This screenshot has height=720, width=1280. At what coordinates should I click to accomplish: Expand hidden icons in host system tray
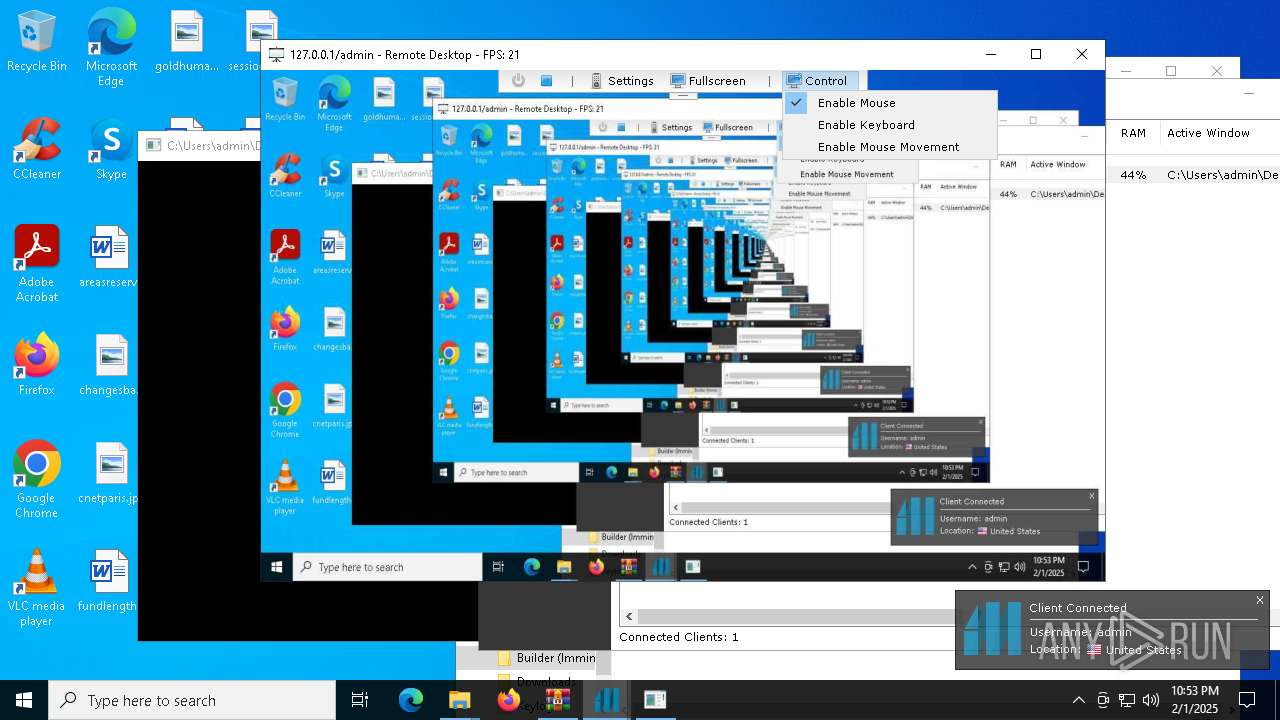1078,700
